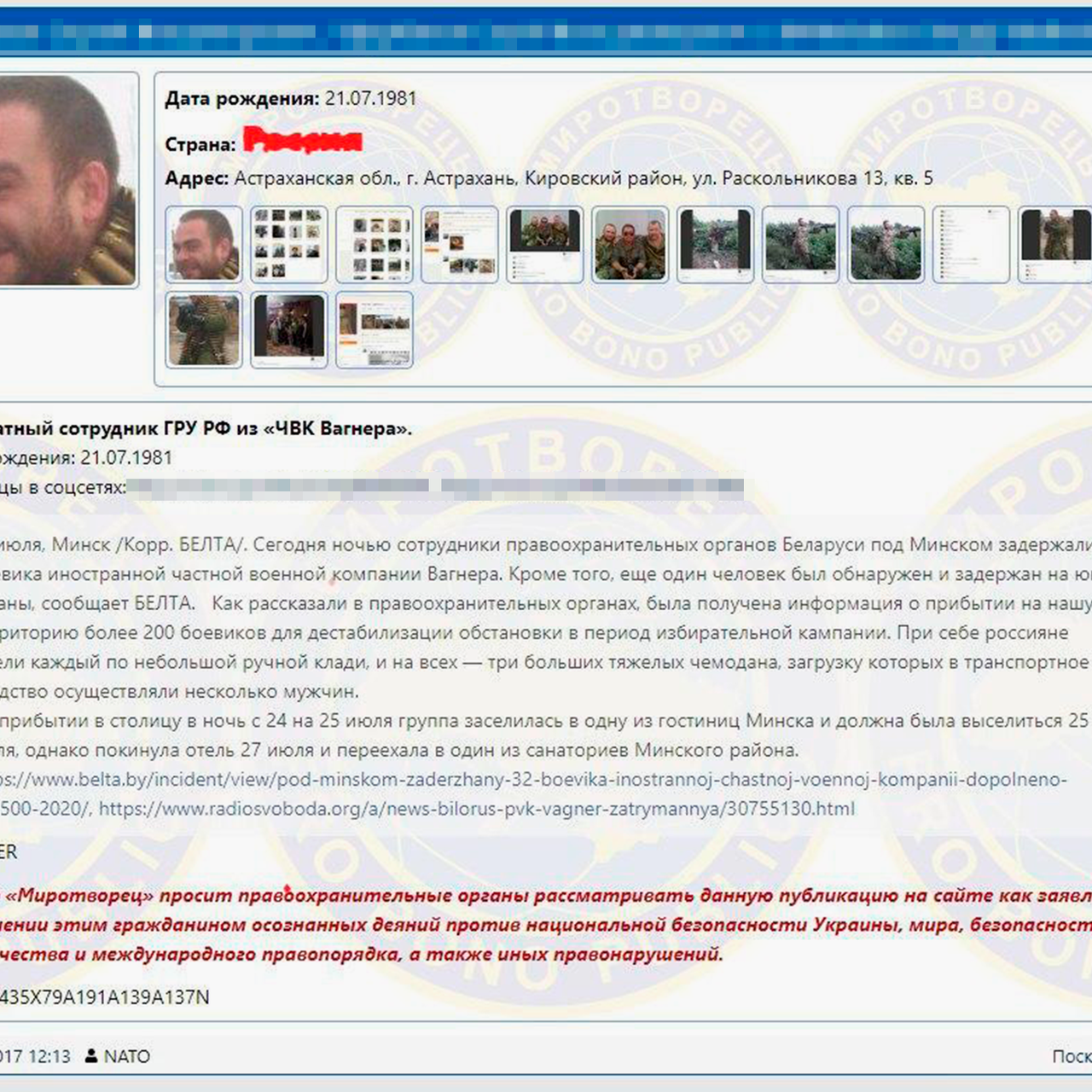The height and width of the screenshot is (1092, 1092).
Task: Click text 'сообщает БЕЛТА' in the paragraph
Action: (118, 603)
